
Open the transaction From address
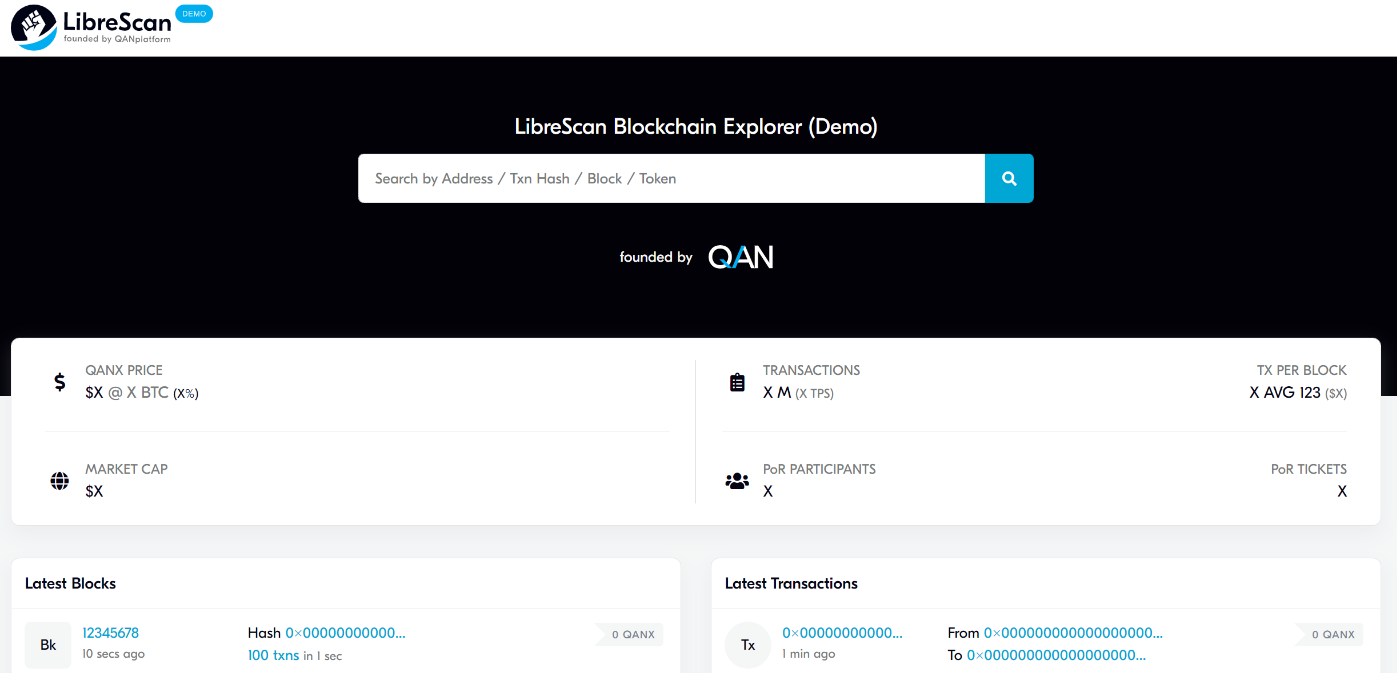click(x=1073, y=633)
